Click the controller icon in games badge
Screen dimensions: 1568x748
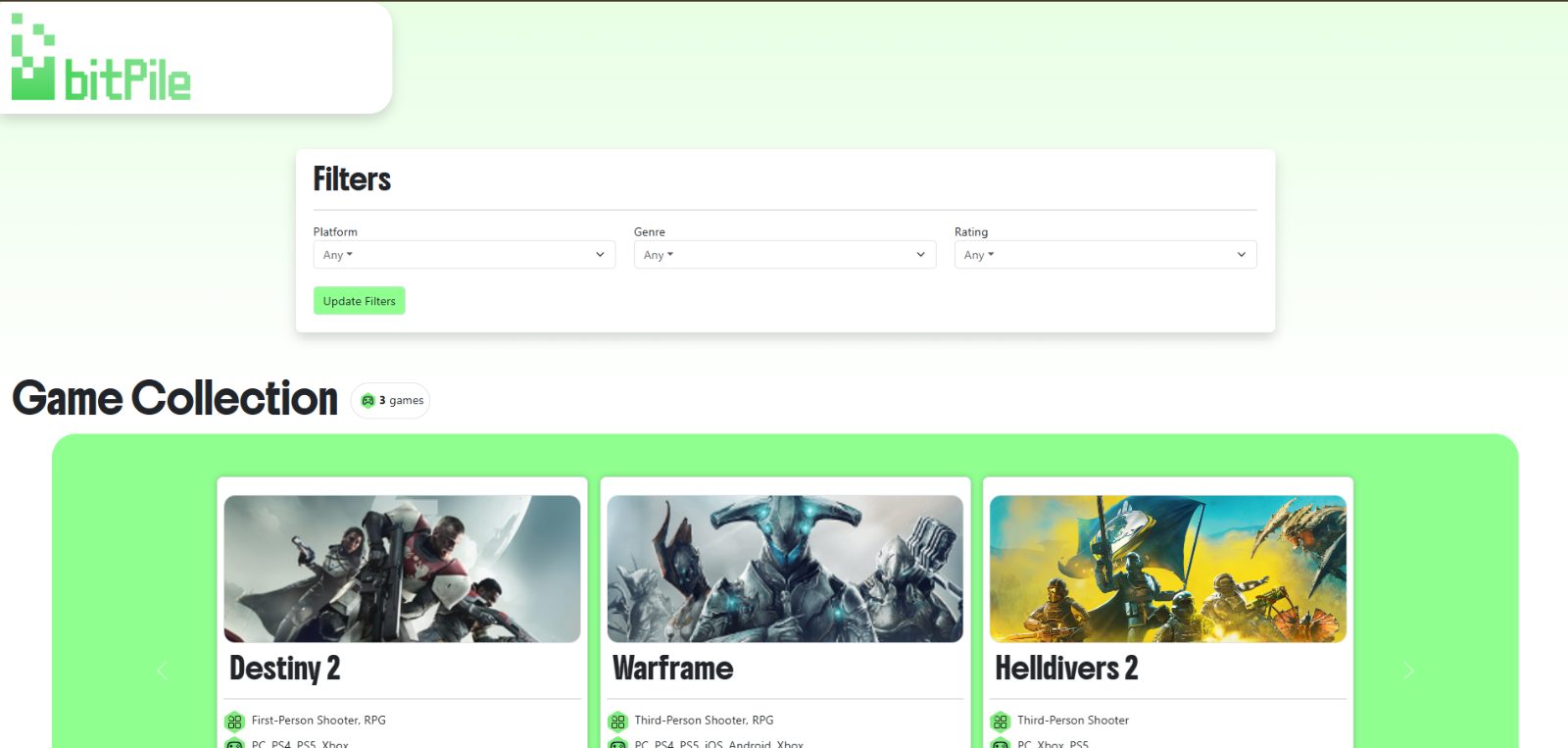(368, 400)
